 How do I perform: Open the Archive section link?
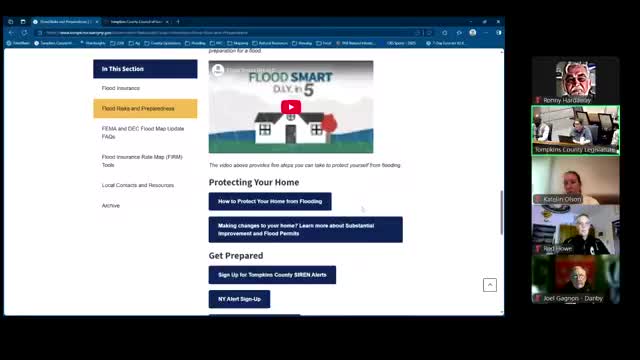pos(111,206)
